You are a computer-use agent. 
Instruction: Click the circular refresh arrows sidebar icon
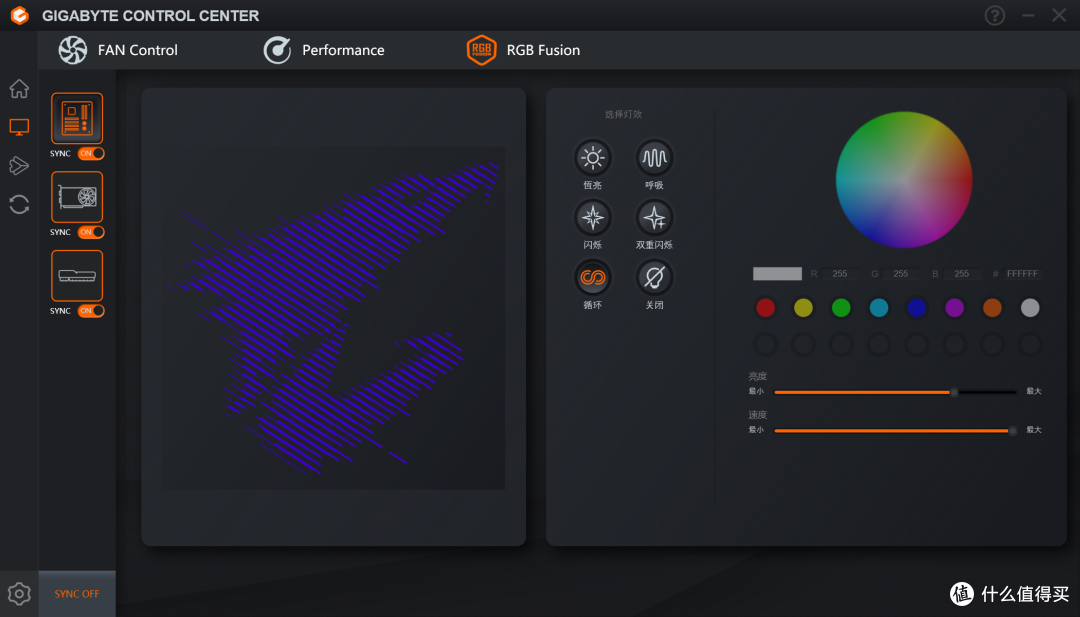[x=19, y=204]
